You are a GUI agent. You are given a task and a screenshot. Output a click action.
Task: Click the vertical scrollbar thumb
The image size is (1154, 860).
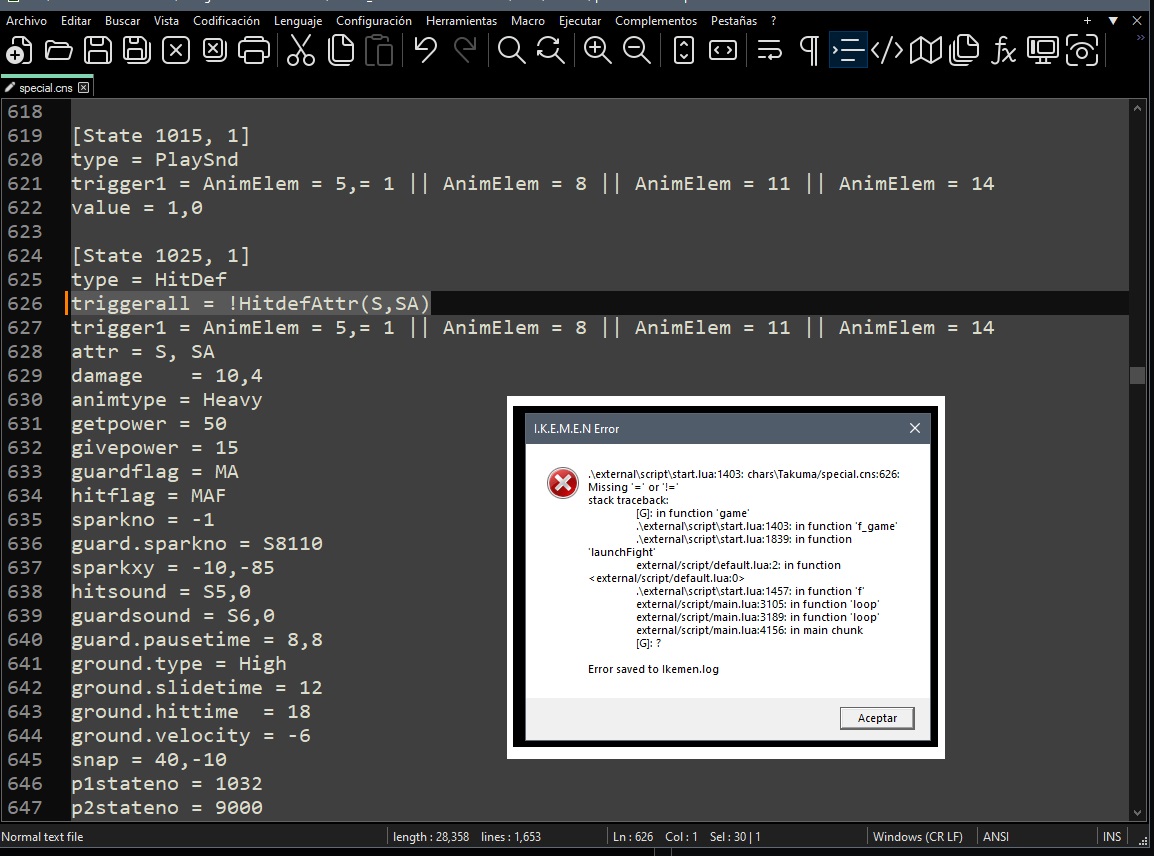pos(1138,377)
